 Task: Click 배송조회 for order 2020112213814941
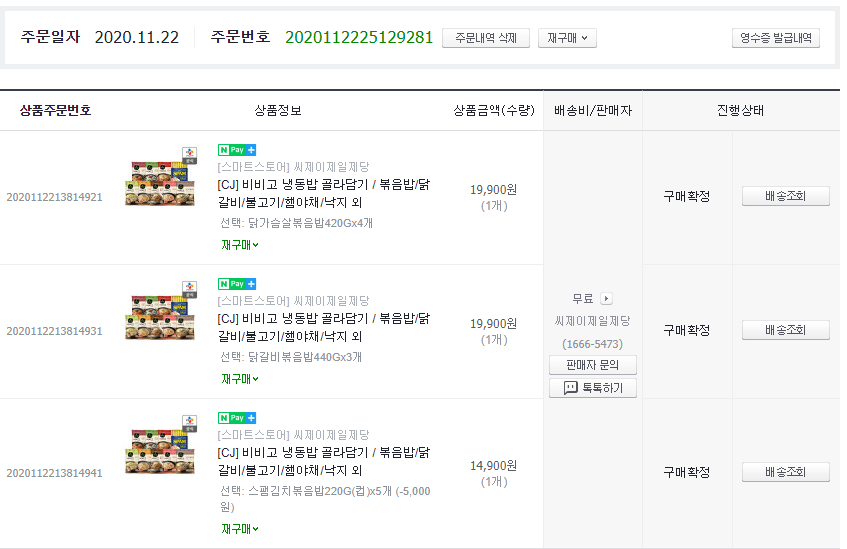785,472
